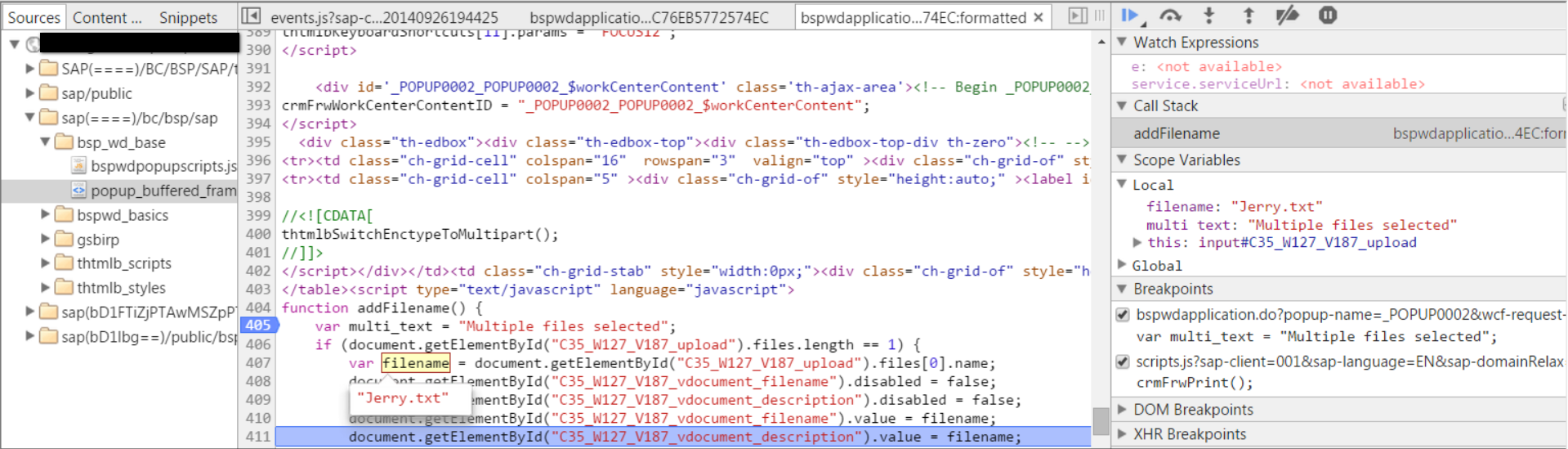Hide the debugger pane icon
Image resolution: width=1568 pixels, height=449 pixels.
[x=1078, y=16]
